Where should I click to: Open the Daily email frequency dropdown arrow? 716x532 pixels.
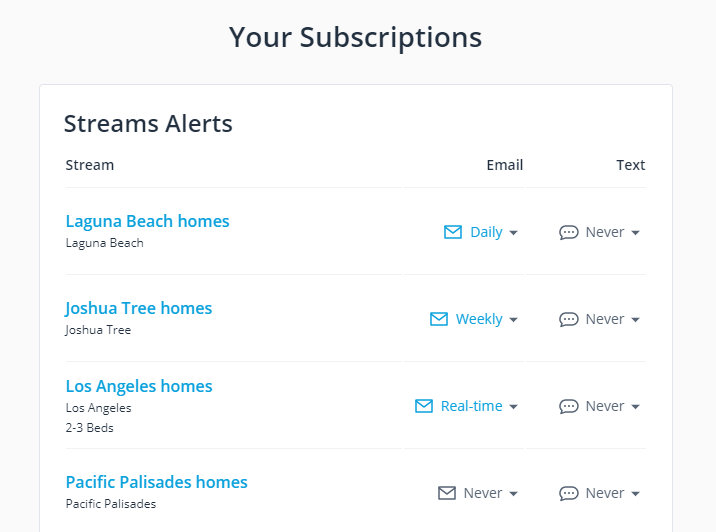coord(513,233)
